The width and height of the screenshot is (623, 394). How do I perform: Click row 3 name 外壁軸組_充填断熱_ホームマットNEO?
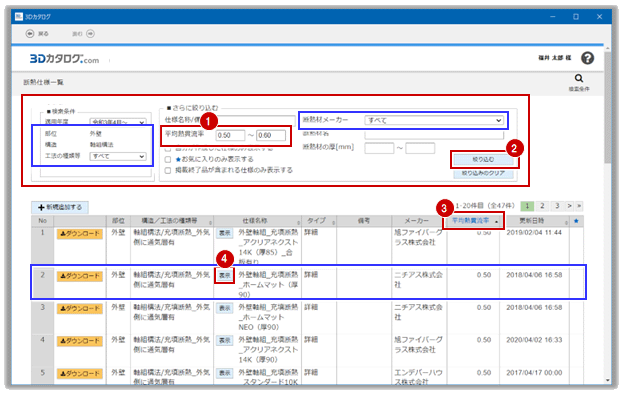pyautogui.click(x=268, y=317)
